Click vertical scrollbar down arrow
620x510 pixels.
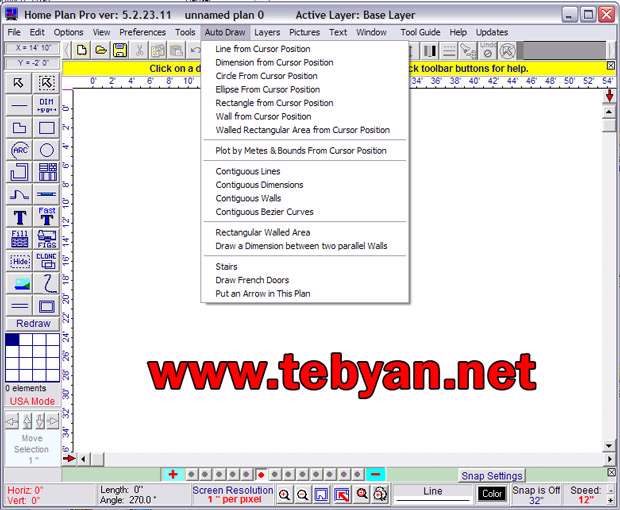point(609,446)
